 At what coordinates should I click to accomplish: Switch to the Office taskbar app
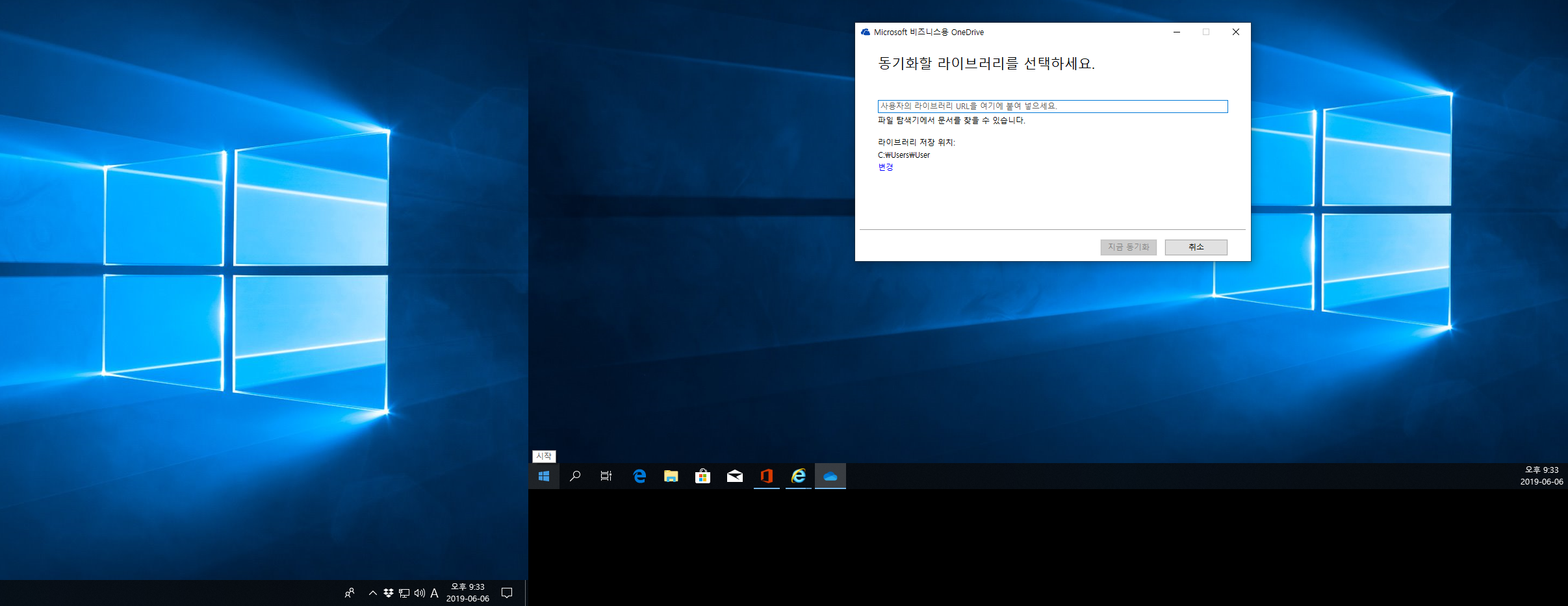click(x=767, y=476)
